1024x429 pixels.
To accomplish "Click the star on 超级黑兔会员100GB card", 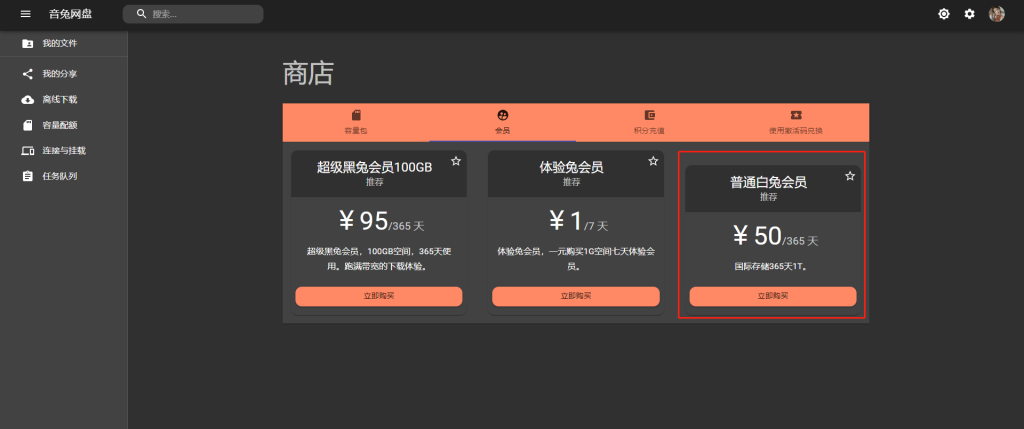I will (456, 161).
